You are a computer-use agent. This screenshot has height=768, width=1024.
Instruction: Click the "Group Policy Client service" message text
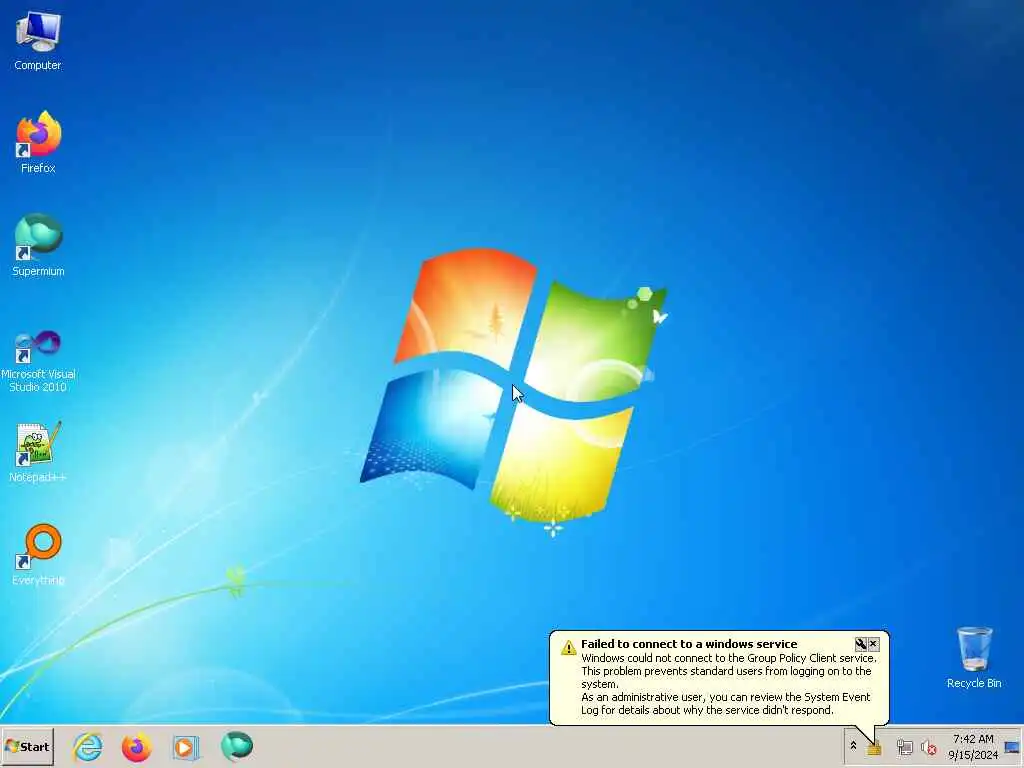(x=810, y=658)
